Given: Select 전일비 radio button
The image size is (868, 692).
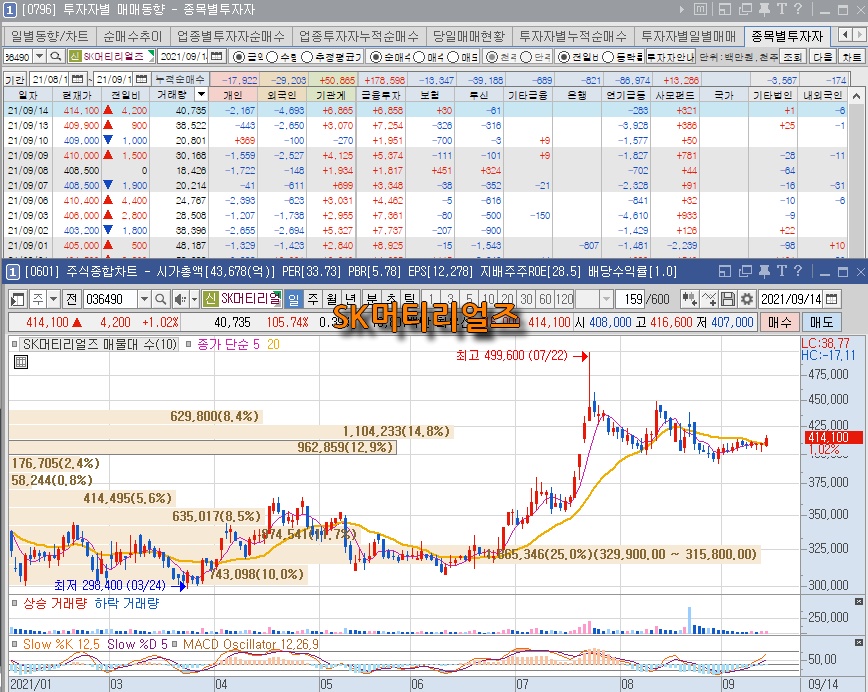Looking at the screenshot, I should [x=564, y=56].
